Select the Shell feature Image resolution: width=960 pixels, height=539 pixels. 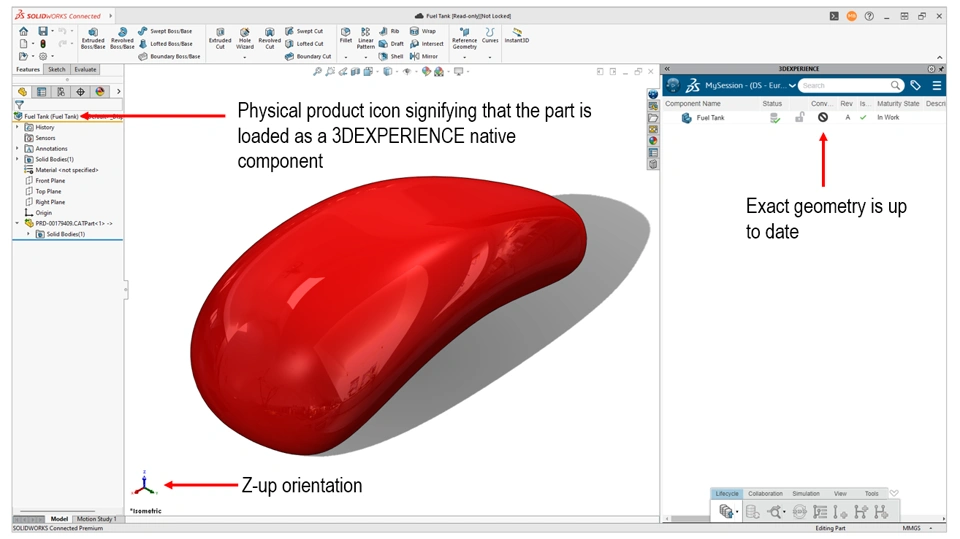coord(391,56)
